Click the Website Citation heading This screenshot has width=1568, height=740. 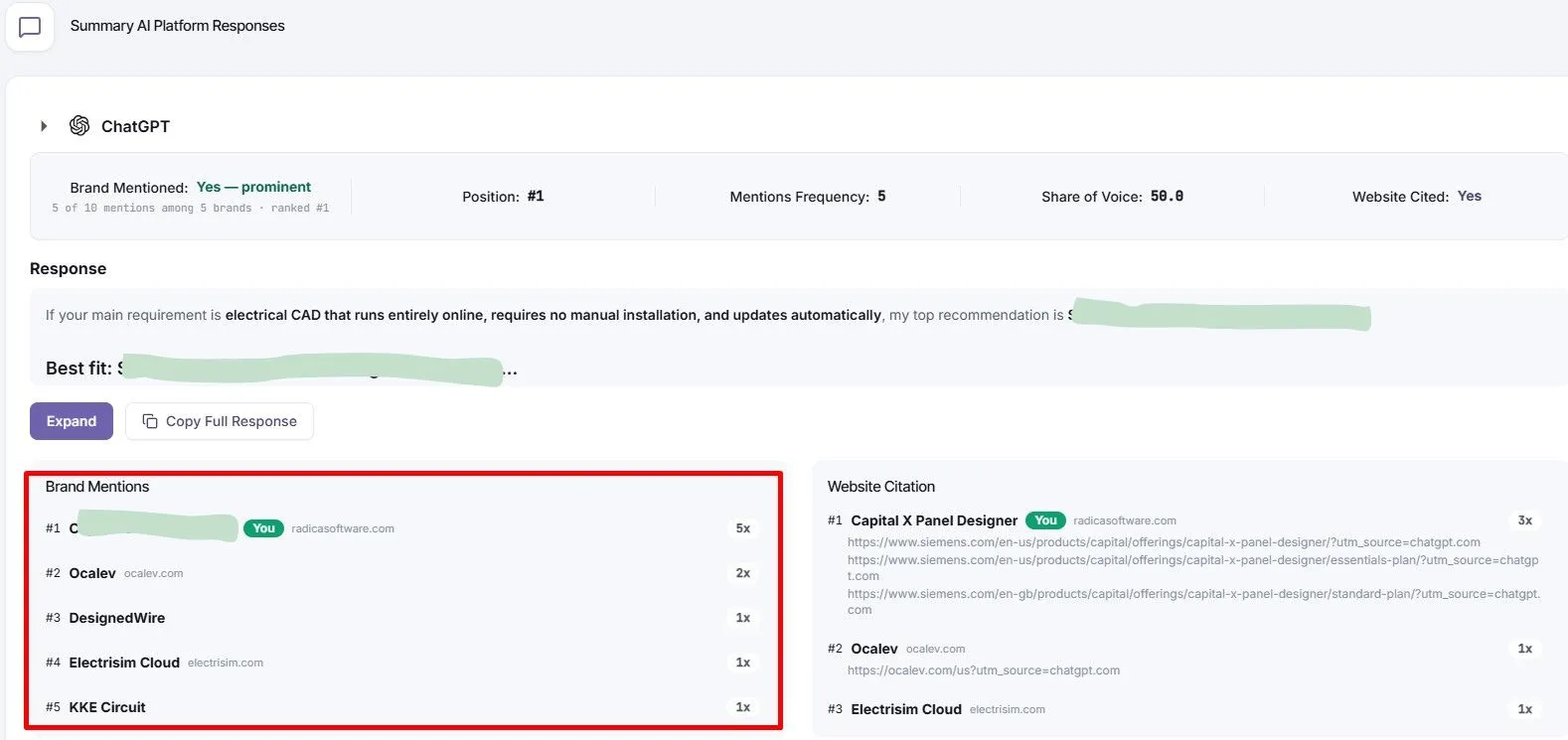pos(881,487)
